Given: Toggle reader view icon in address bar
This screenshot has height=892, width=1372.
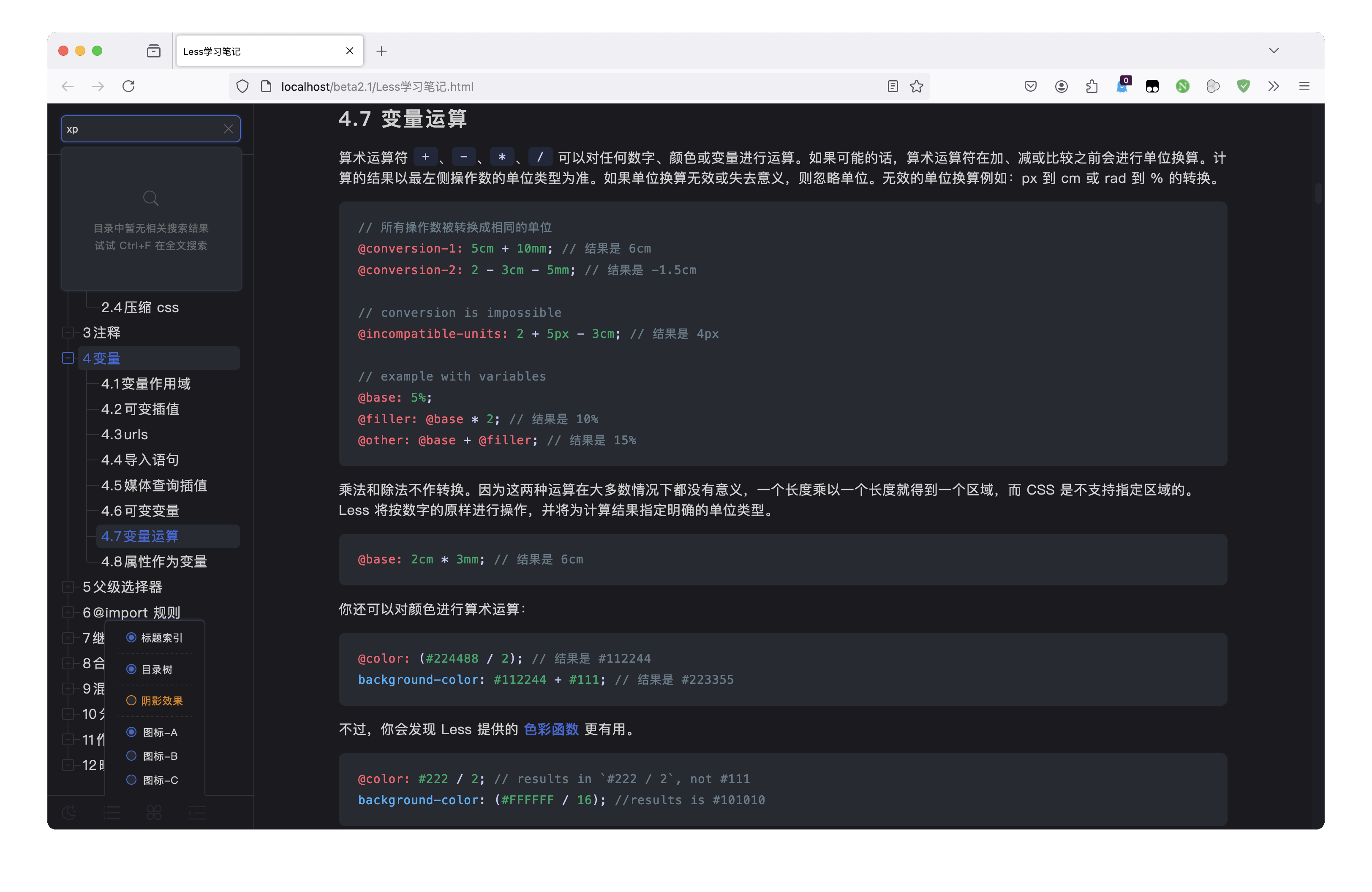Looking at the screenshot, I should (893, 87).
